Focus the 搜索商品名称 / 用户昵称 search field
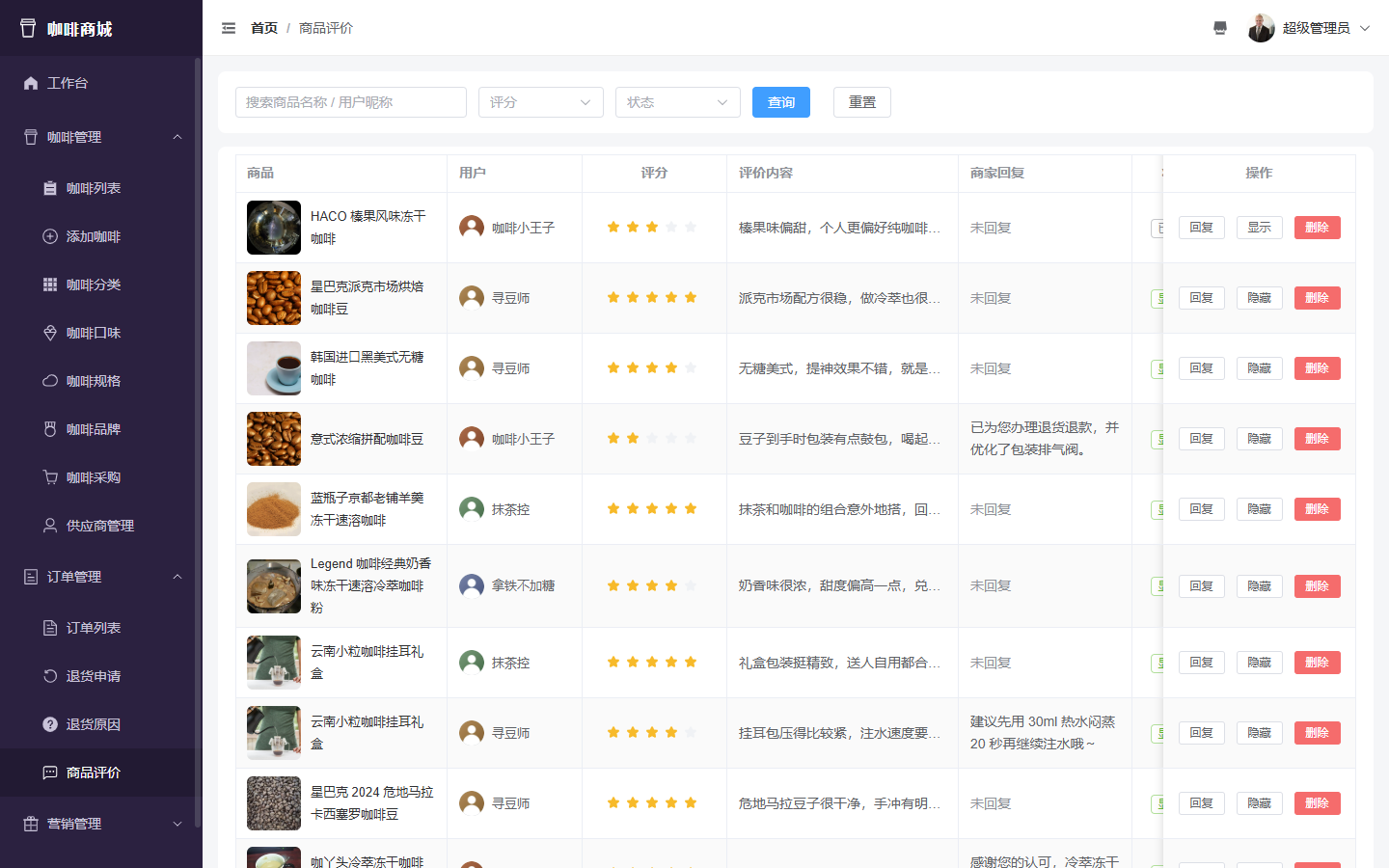Screen dimensions: 1389x868 [351, 102]
